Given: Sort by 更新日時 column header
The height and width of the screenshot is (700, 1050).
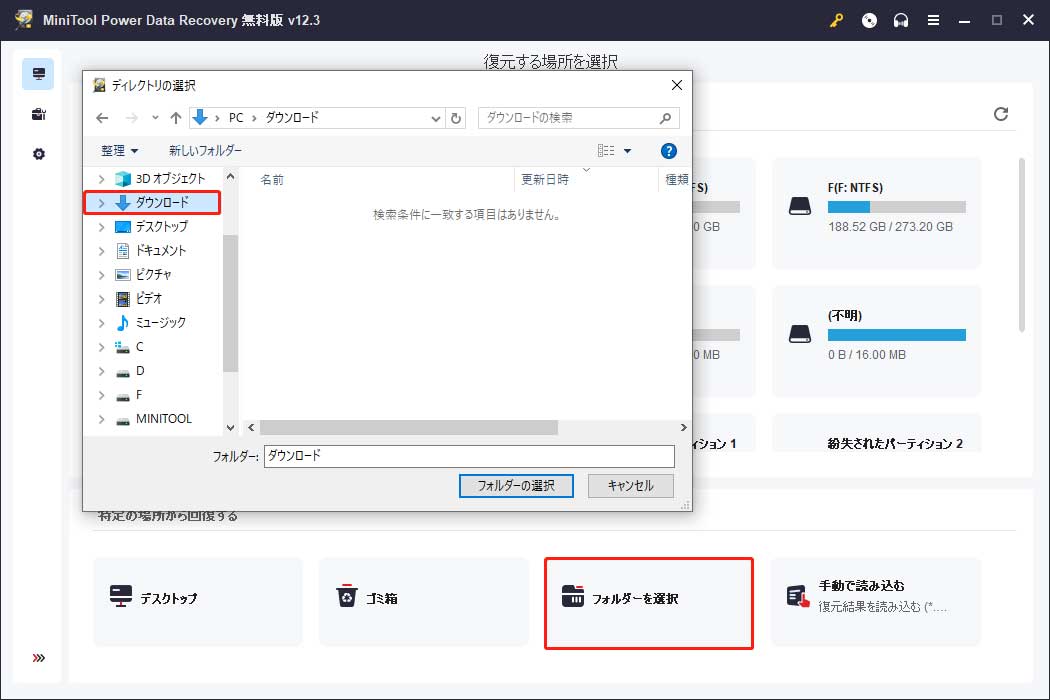Looking at the screenshot, I should [x=544, y=180].
